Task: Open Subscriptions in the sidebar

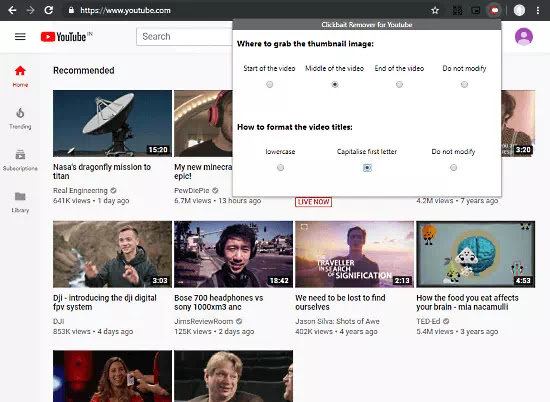Action: (20, 160)
